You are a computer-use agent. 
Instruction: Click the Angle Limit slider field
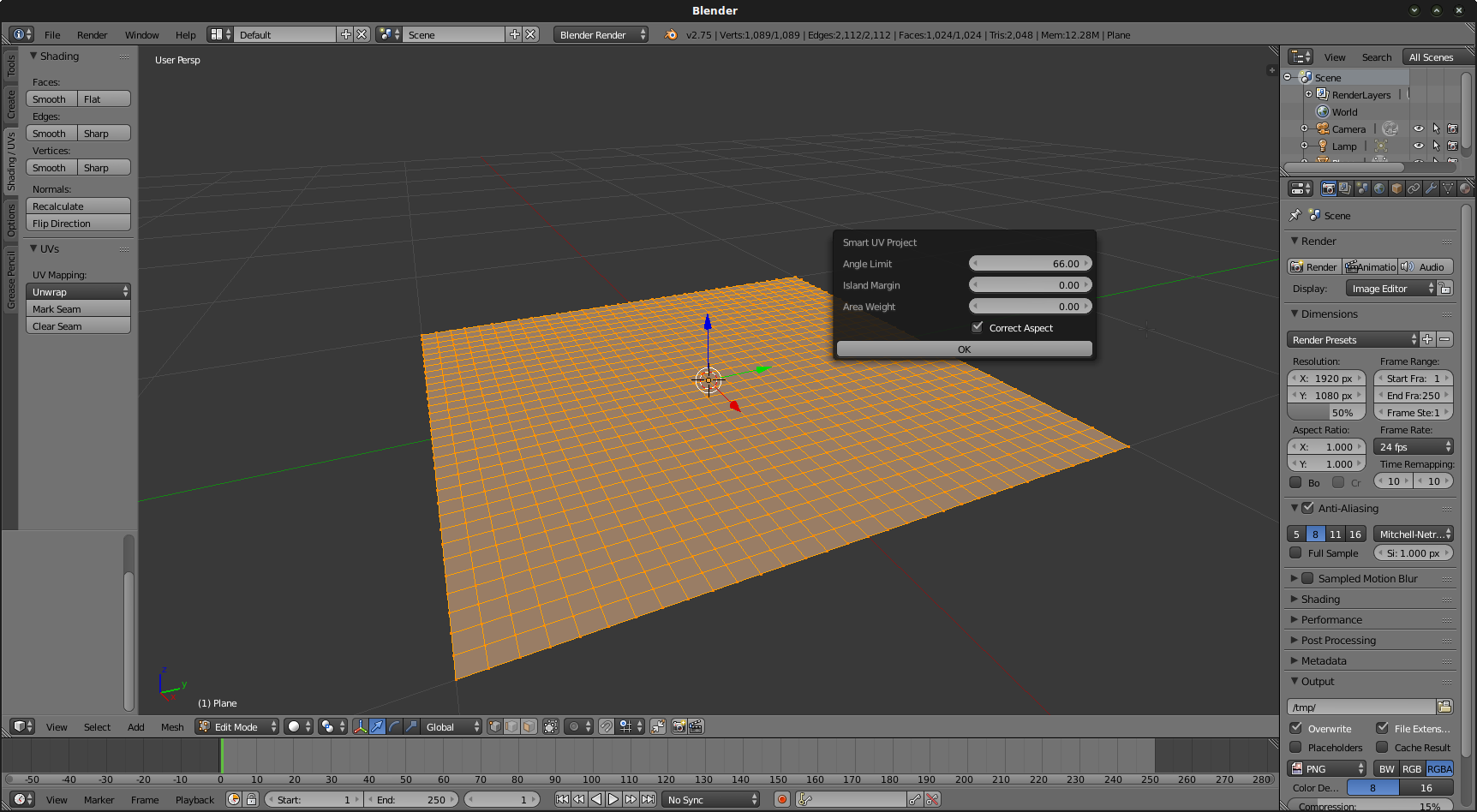click(x=1030, y=264)
